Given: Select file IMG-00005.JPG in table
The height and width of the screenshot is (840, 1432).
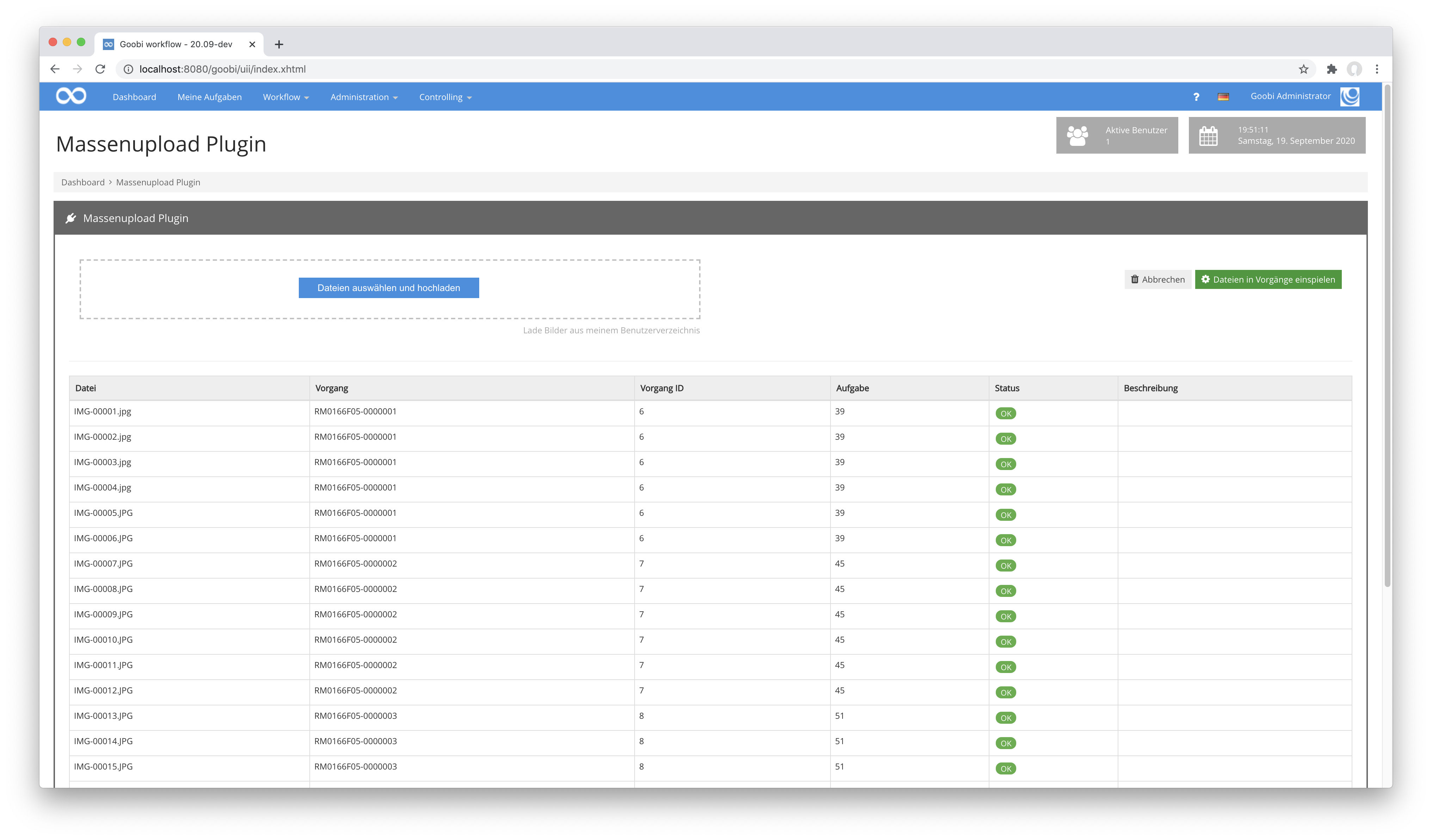Looking at the screenshot, I should click(104, 513).
